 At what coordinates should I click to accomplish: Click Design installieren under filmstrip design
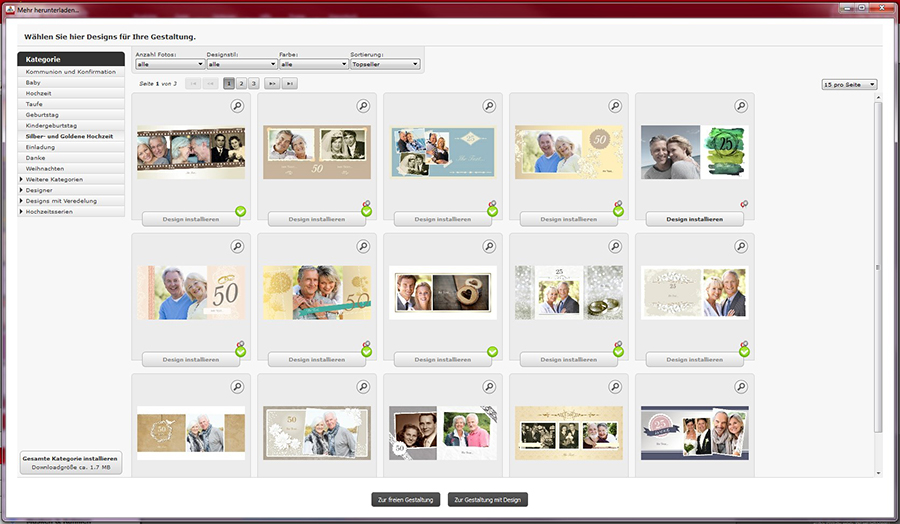pyautogui.click(x=191, y=219)
